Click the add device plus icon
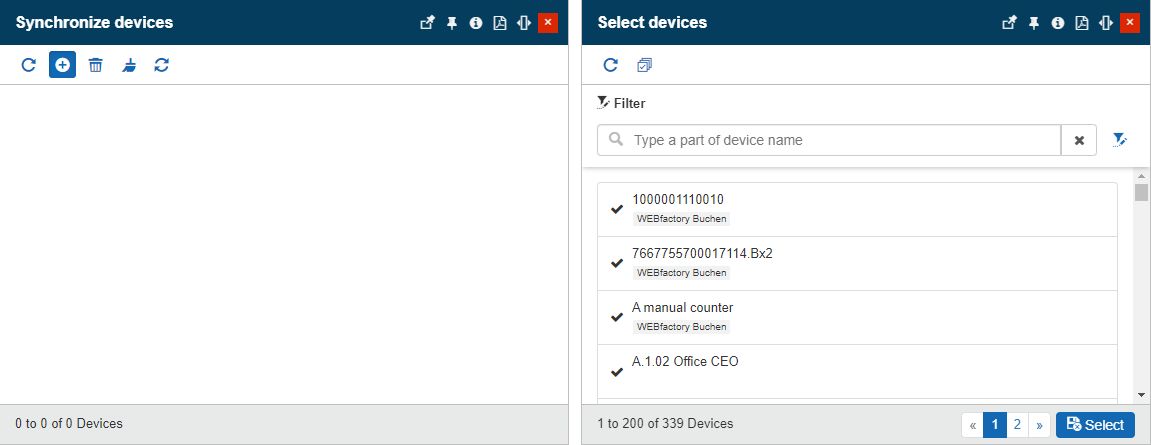Image resolution: width=1151 pixels, height=445 pixels. [62, 65]
